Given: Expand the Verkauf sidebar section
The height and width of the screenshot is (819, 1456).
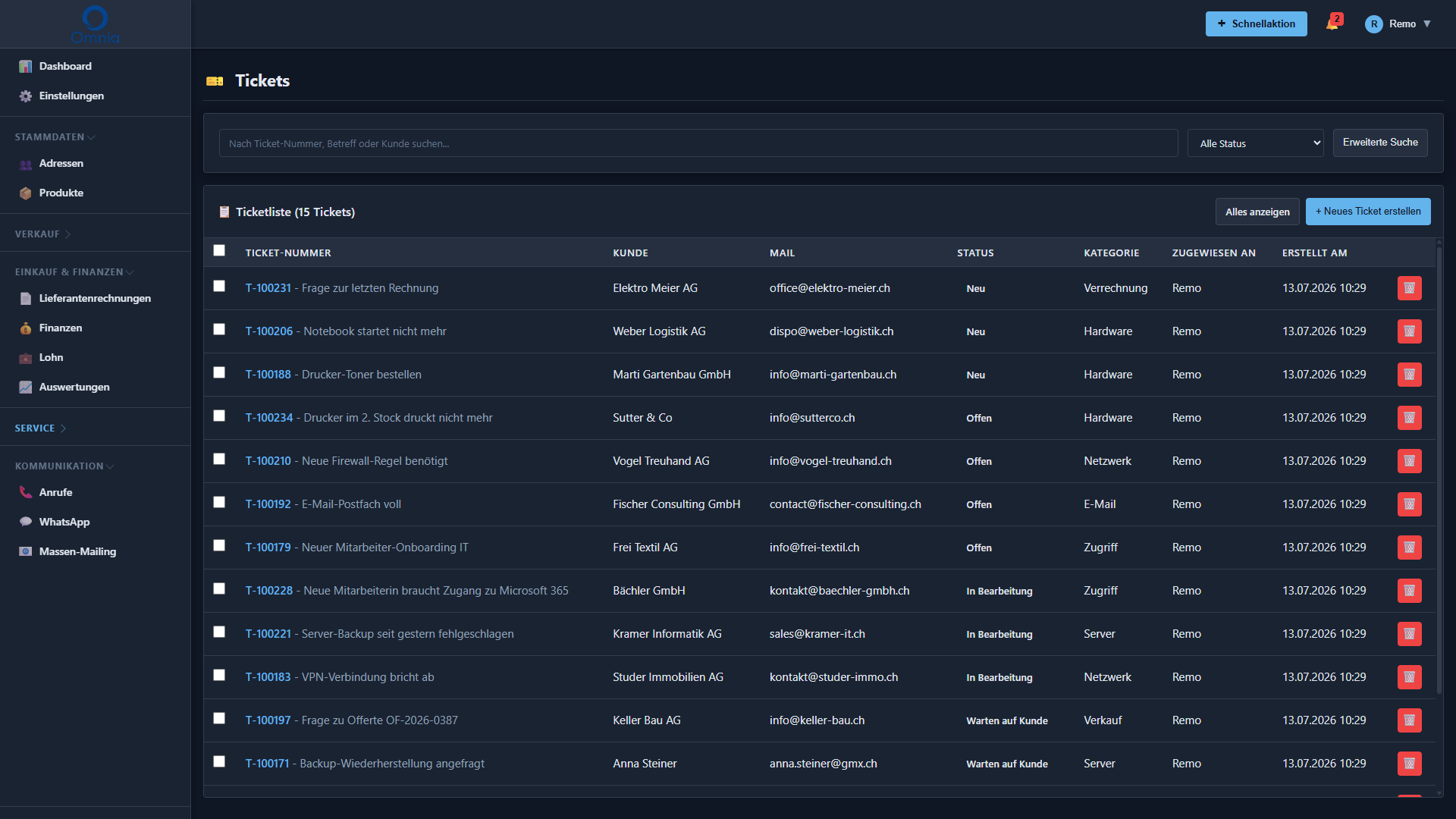Looking at the screenshot, I should click(43, 234).
